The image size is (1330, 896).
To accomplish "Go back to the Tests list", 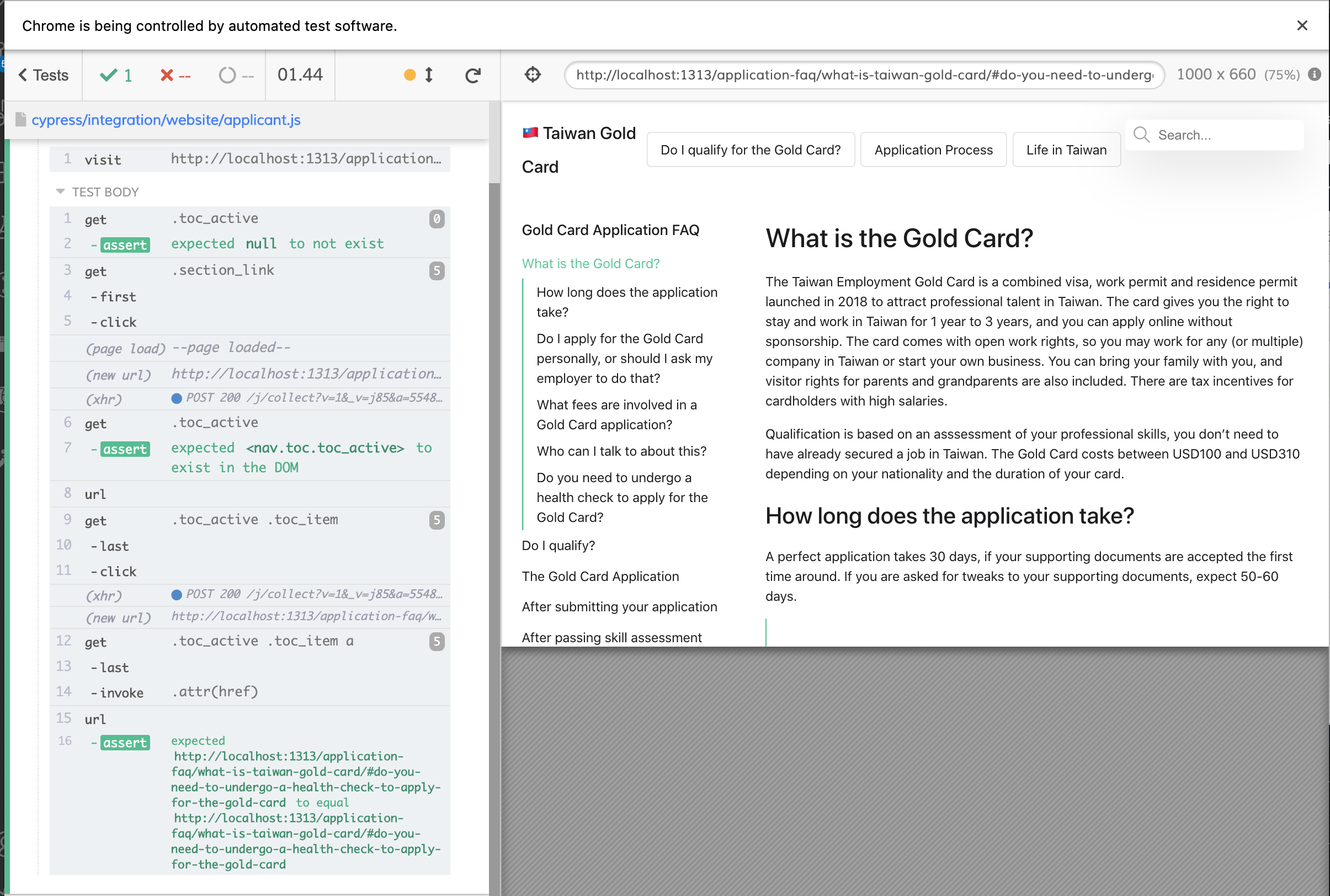I will tap(44, 75).
